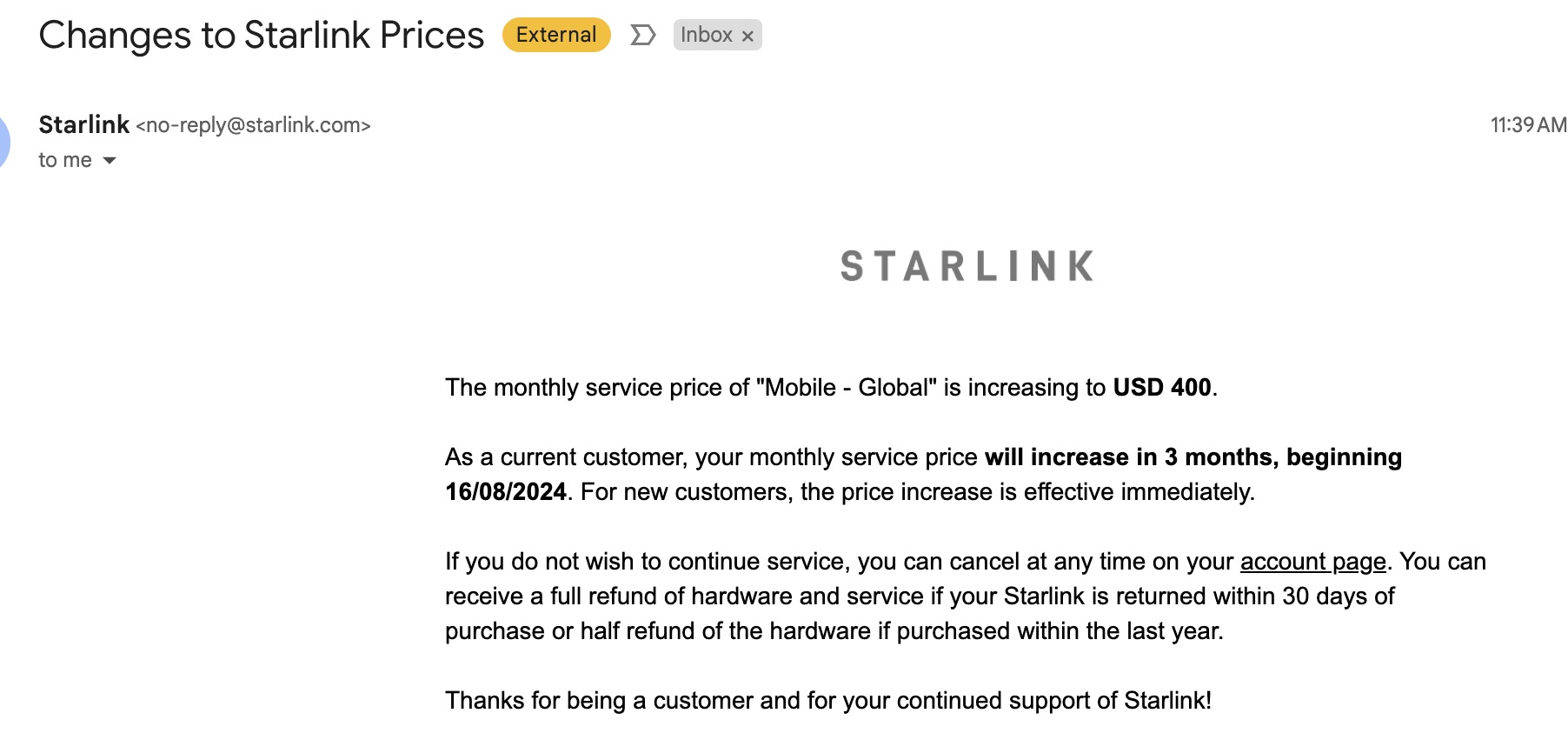
Task: Click the bold "USD 400" text
Action: pyautogui.click(x=1162, y=388)
